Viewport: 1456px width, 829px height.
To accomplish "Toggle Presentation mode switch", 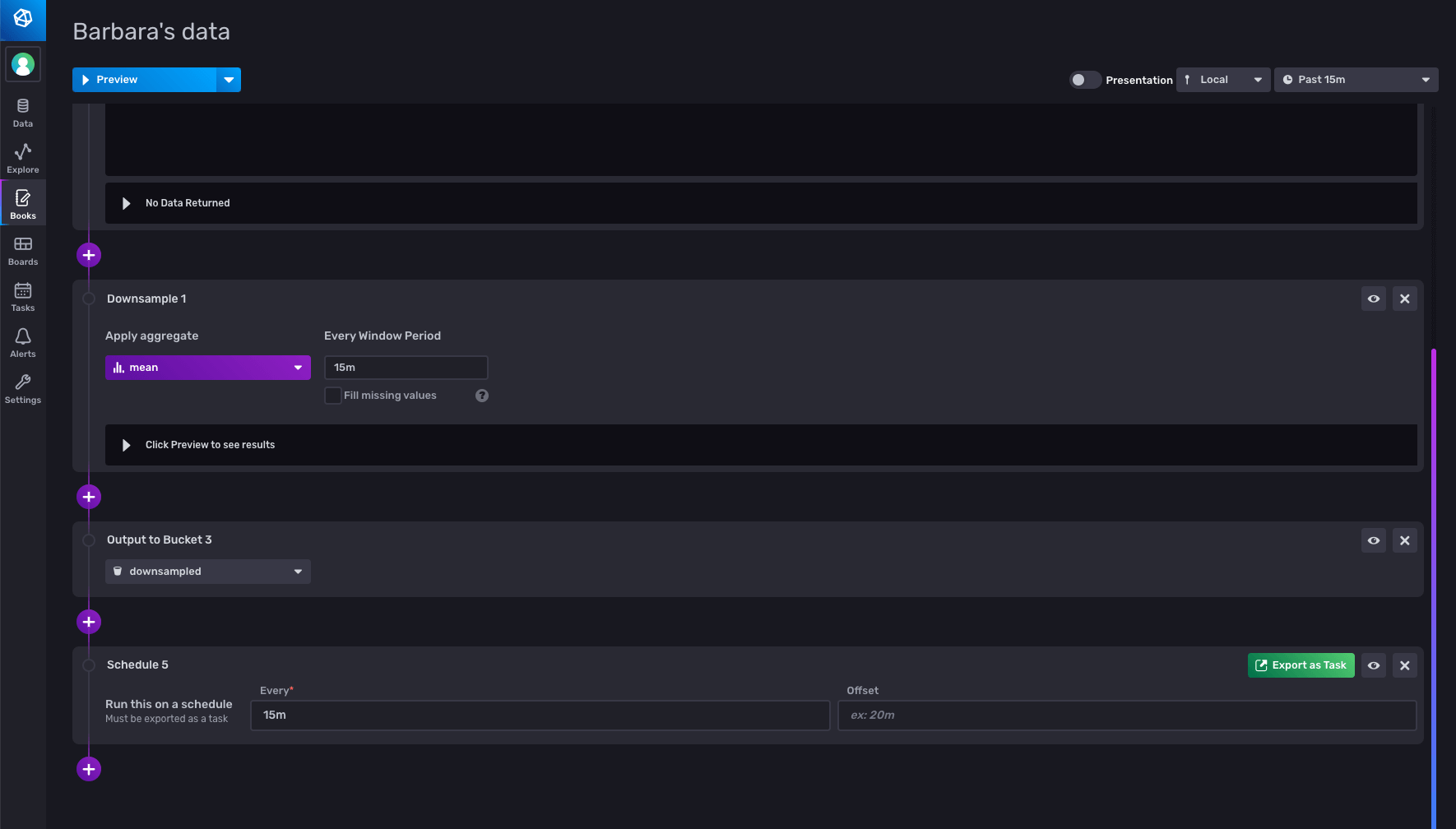I will [x=1084, y=80].
